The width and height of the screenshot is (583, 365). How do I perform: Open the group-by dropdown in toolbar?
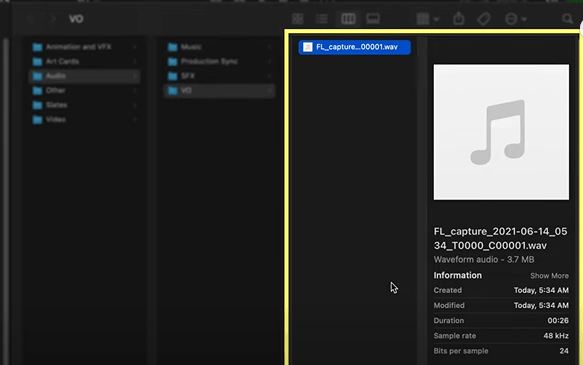[x=427, y=19]
